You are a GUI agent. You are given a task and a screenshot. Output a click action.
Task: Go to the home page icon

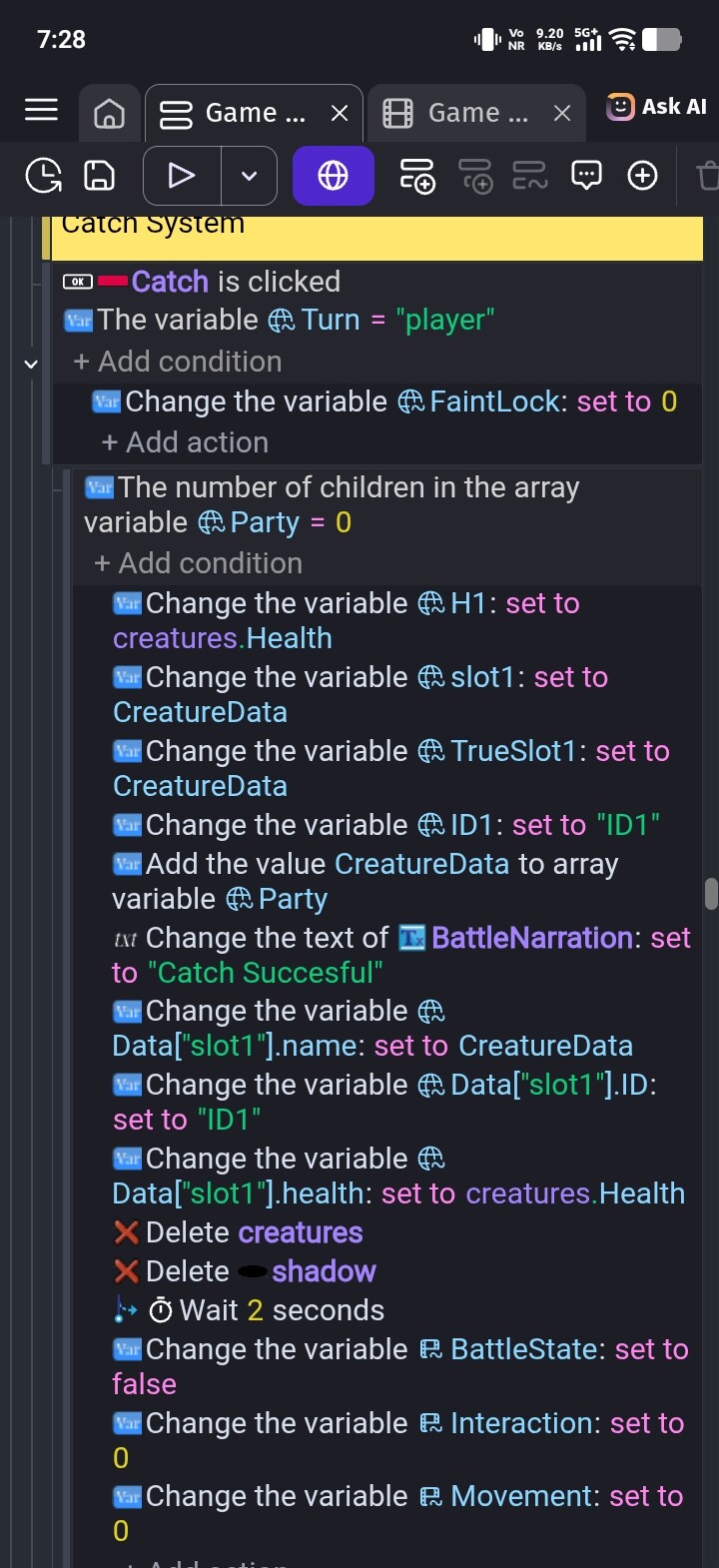(109, 114)
